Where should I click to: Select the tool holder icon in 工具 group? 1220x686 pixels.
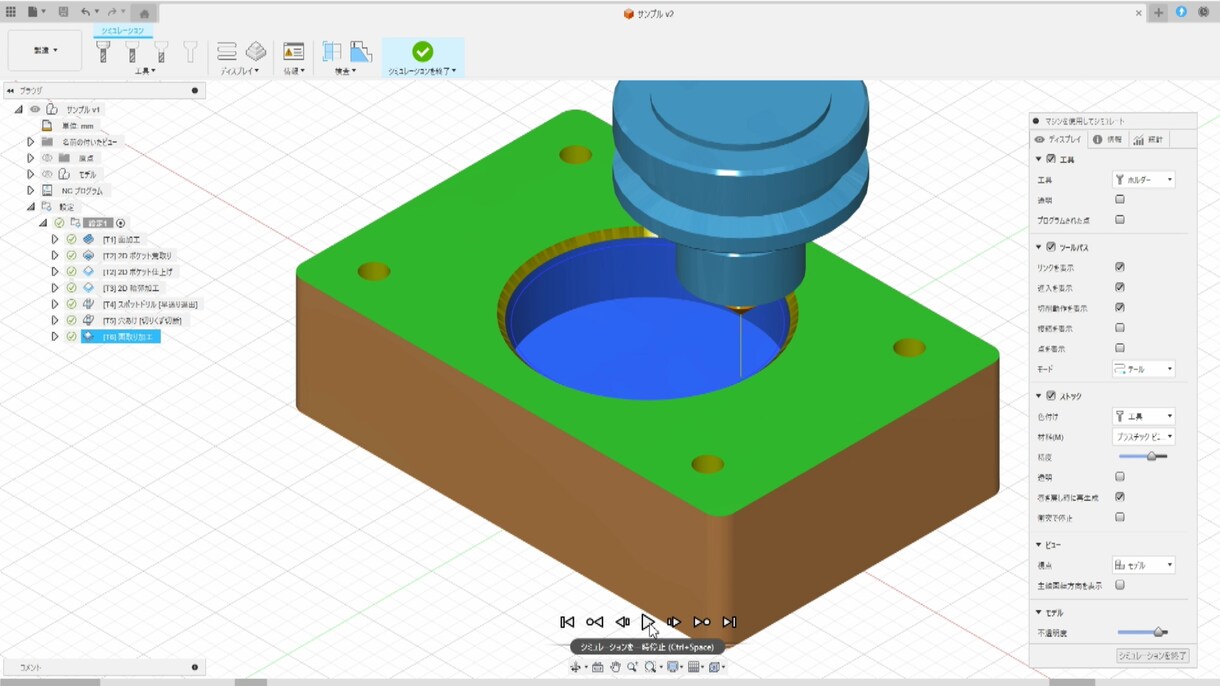(x=190, y=52)
